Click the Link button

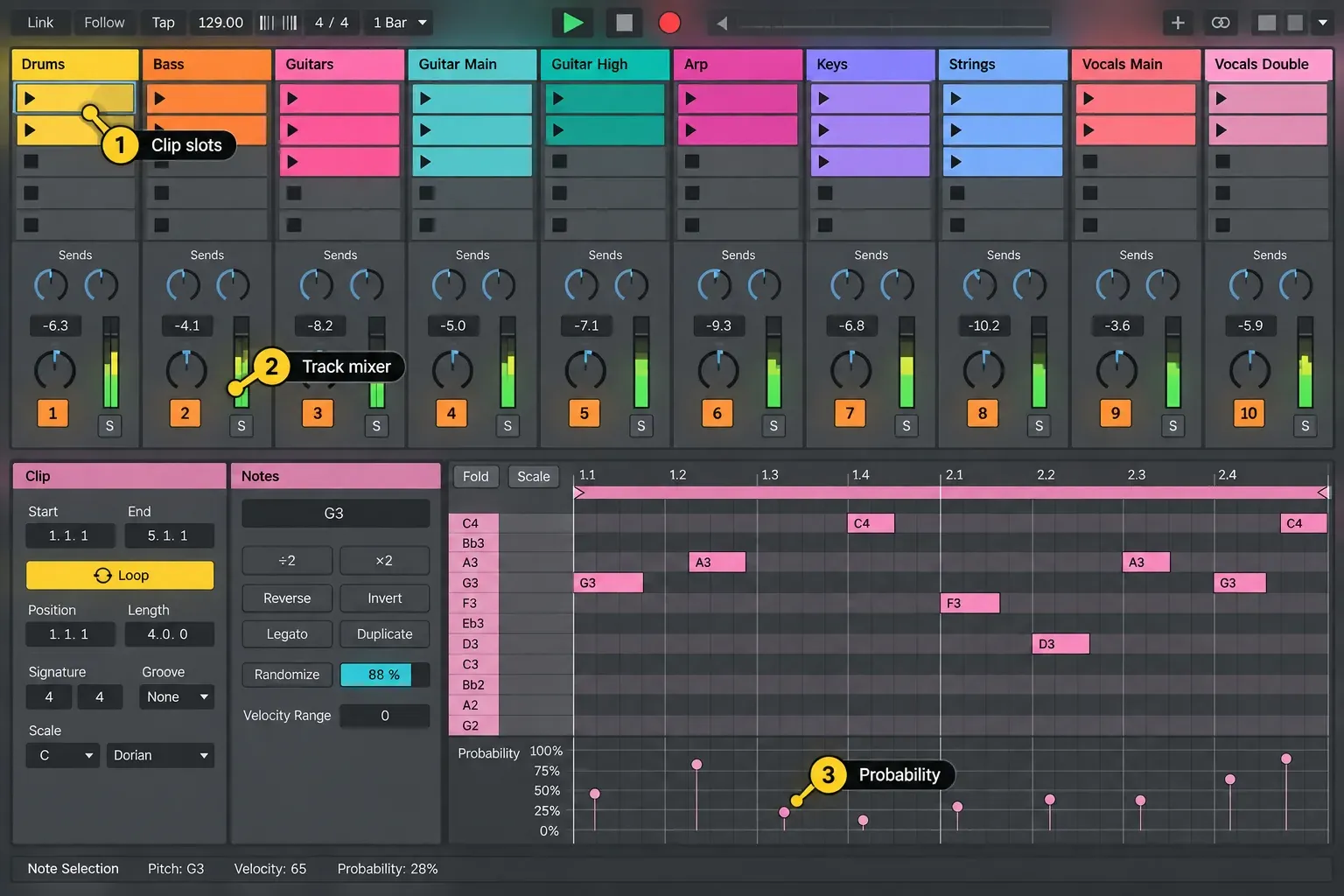(x=40, y=23)
